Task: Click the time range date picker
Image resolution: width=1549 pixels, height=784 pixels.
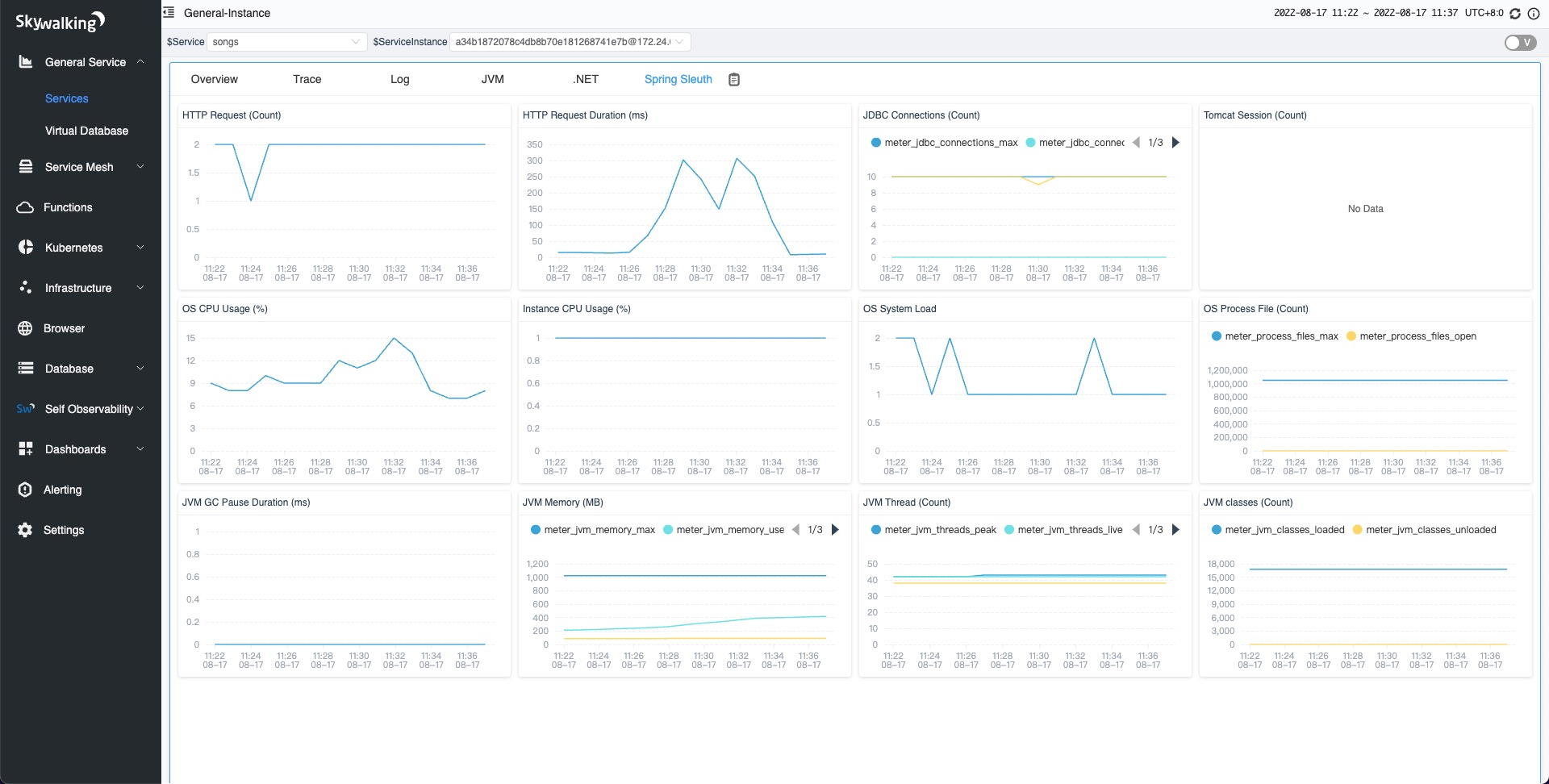Action: pyautogui.click(x=1365, y=13)
